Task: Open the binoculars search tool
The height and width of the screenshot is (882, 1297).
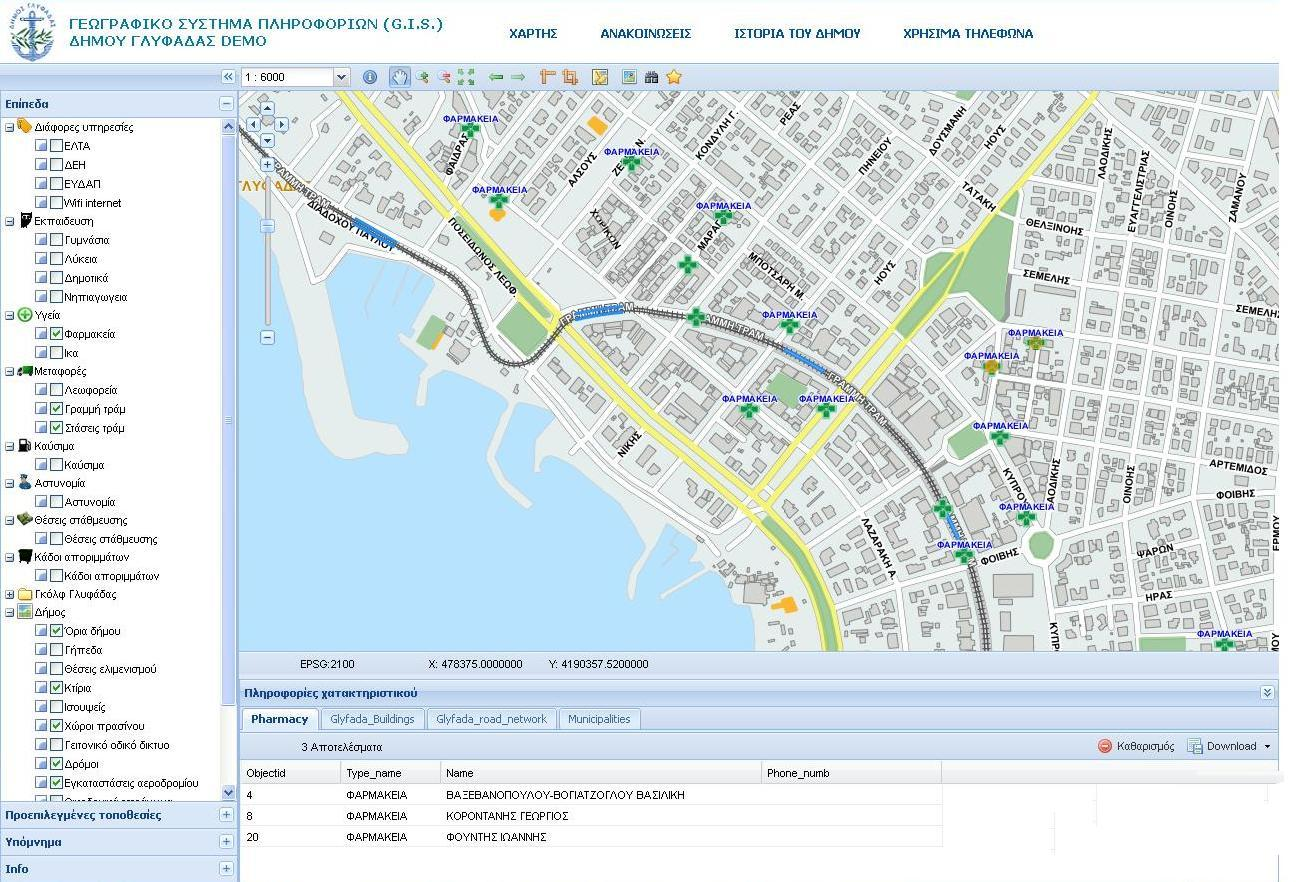Action: pos(652,77)
